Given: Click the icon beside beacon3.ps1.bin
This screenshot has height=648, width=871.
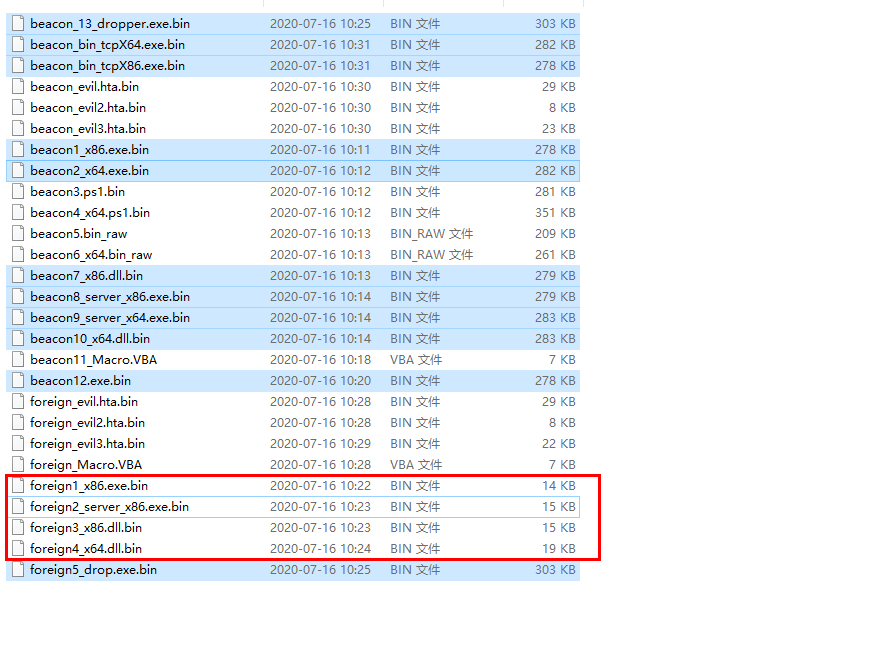Looking at the screenshot, I should tap(18, 191).
